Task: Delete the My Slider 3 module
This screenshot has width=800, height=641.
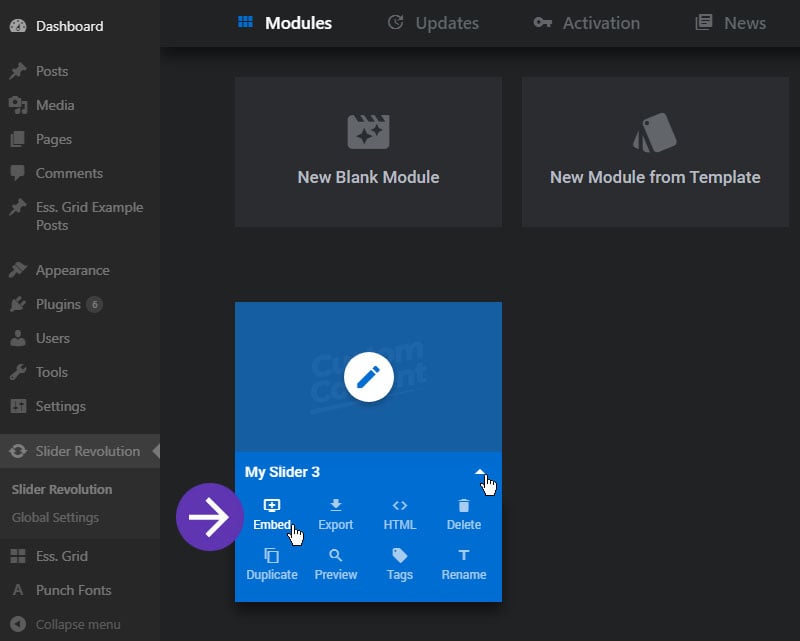Action: pos(464,515)
